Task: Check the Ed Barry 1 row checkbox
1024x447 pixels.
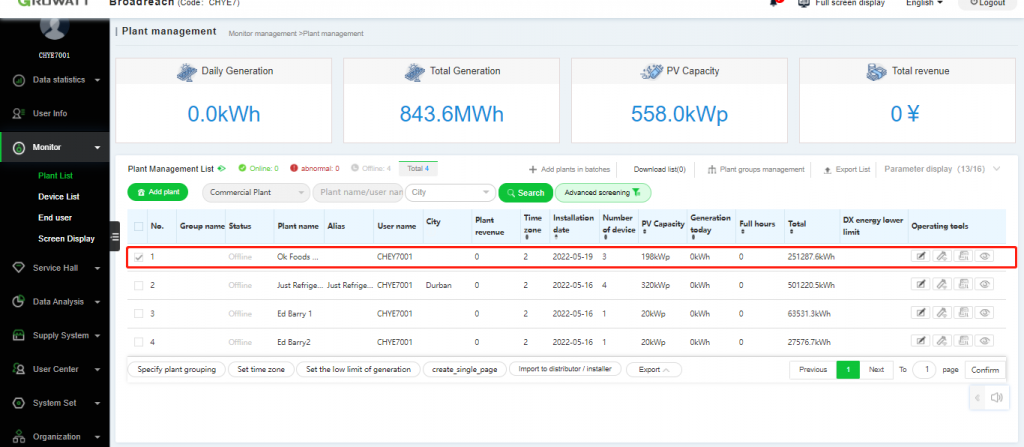Action: coord(138,314)
